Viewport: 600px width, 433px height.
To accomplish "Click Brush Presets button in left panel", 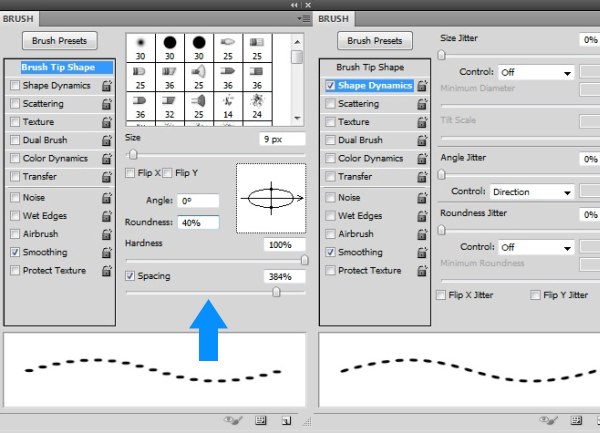I will click(x=60, y=41).
